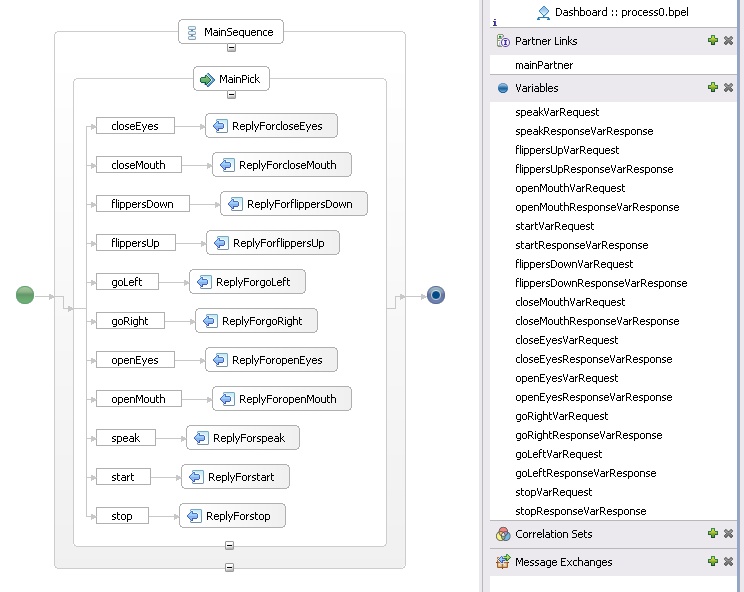Select the ReplyForflippersDown activity
This screenshot has width=744, height=592.
click(x=294, y=204)
